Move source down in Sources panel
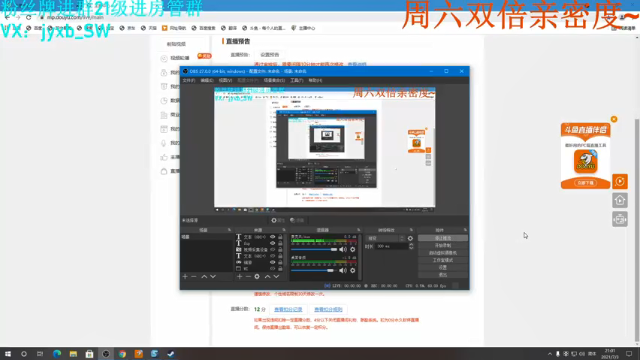Image resolution: width=640 pixels, height=360 pixels. [276, 277]
